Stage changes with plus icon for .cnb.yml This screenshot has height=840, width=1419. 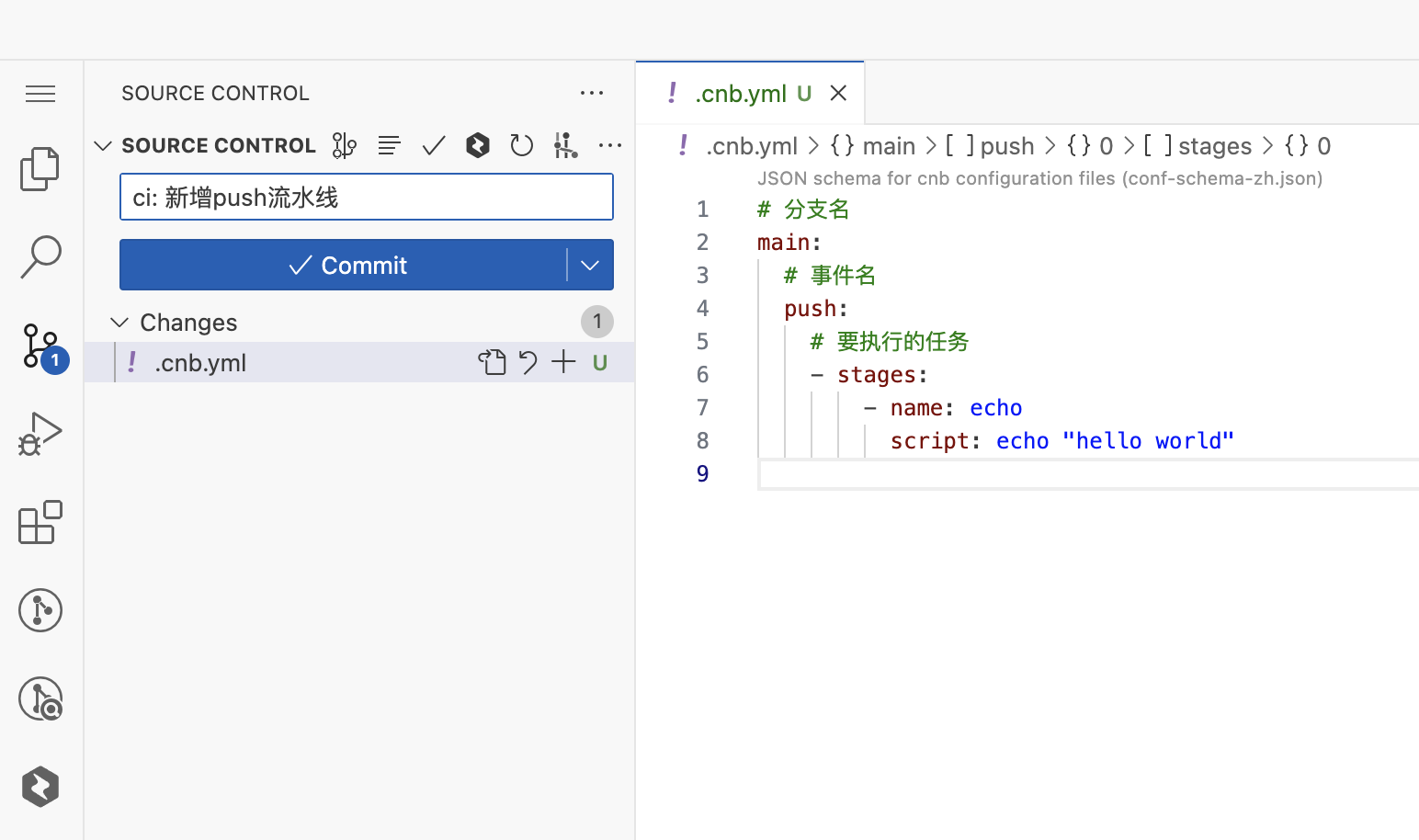point(563,363)
